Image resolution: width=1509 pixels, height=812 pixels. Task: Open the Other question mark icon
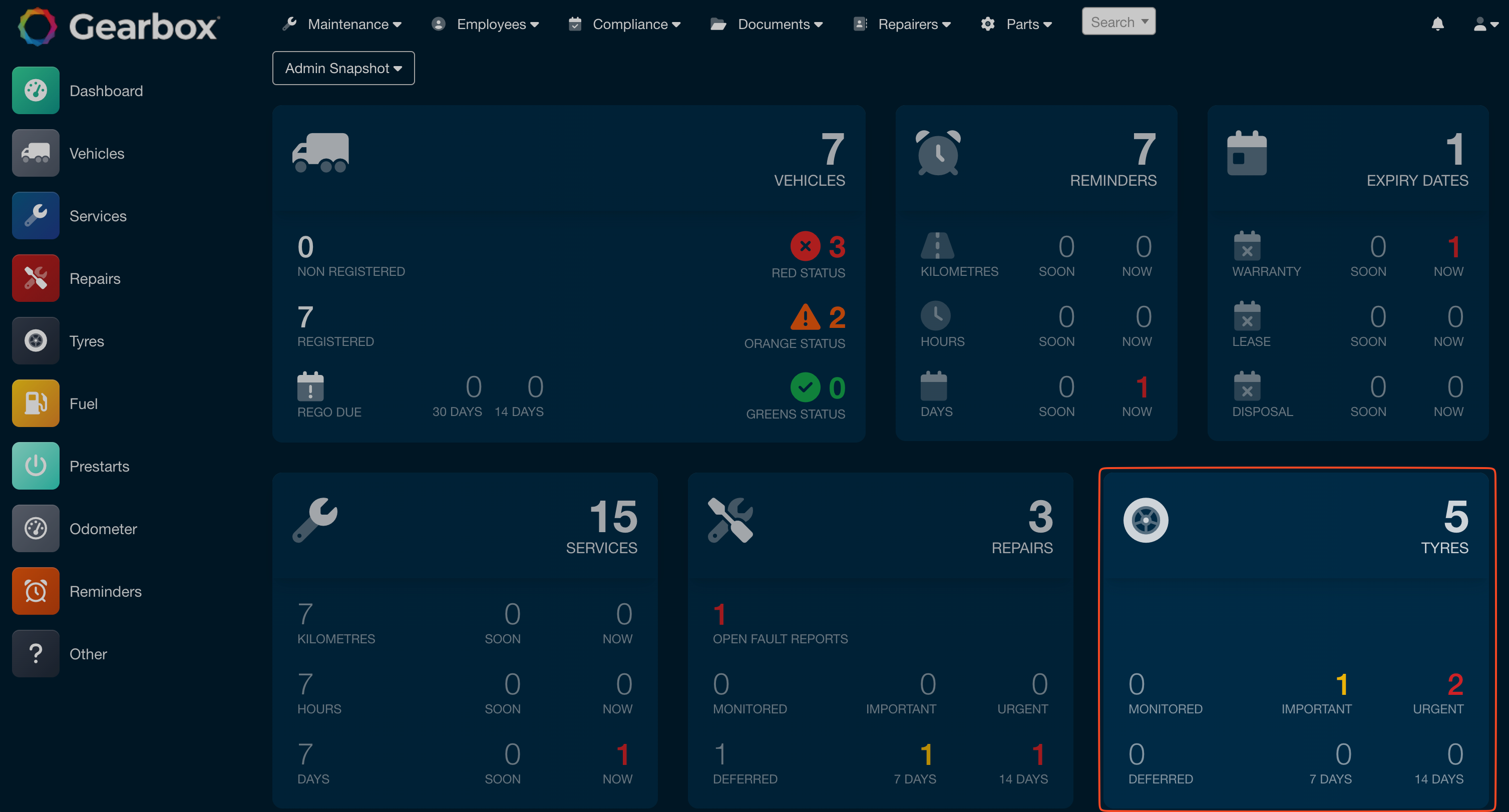coord(35,654)
